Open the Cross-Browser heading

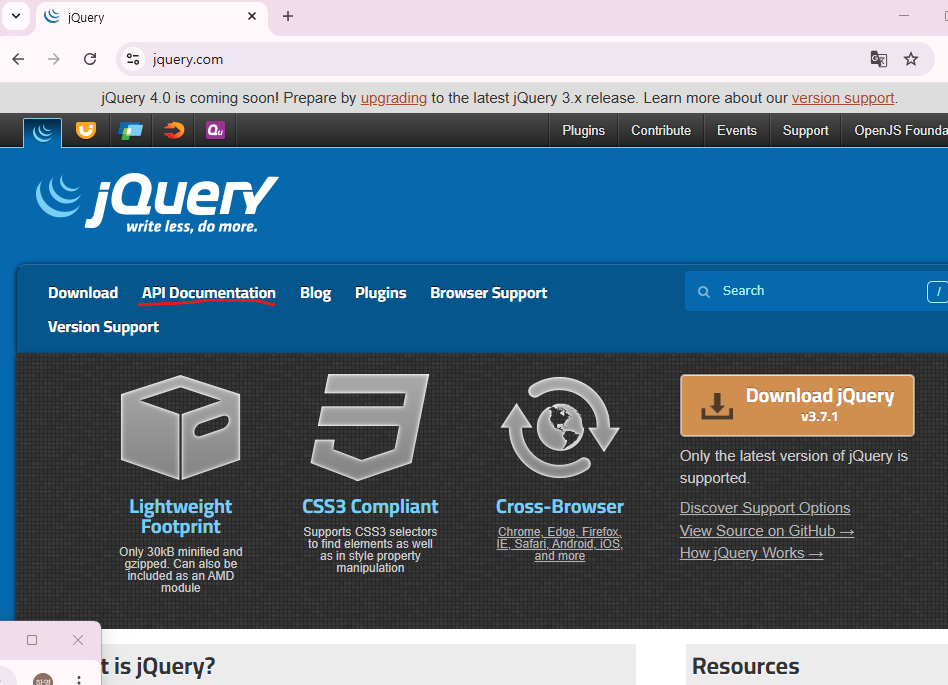[559, 507]
